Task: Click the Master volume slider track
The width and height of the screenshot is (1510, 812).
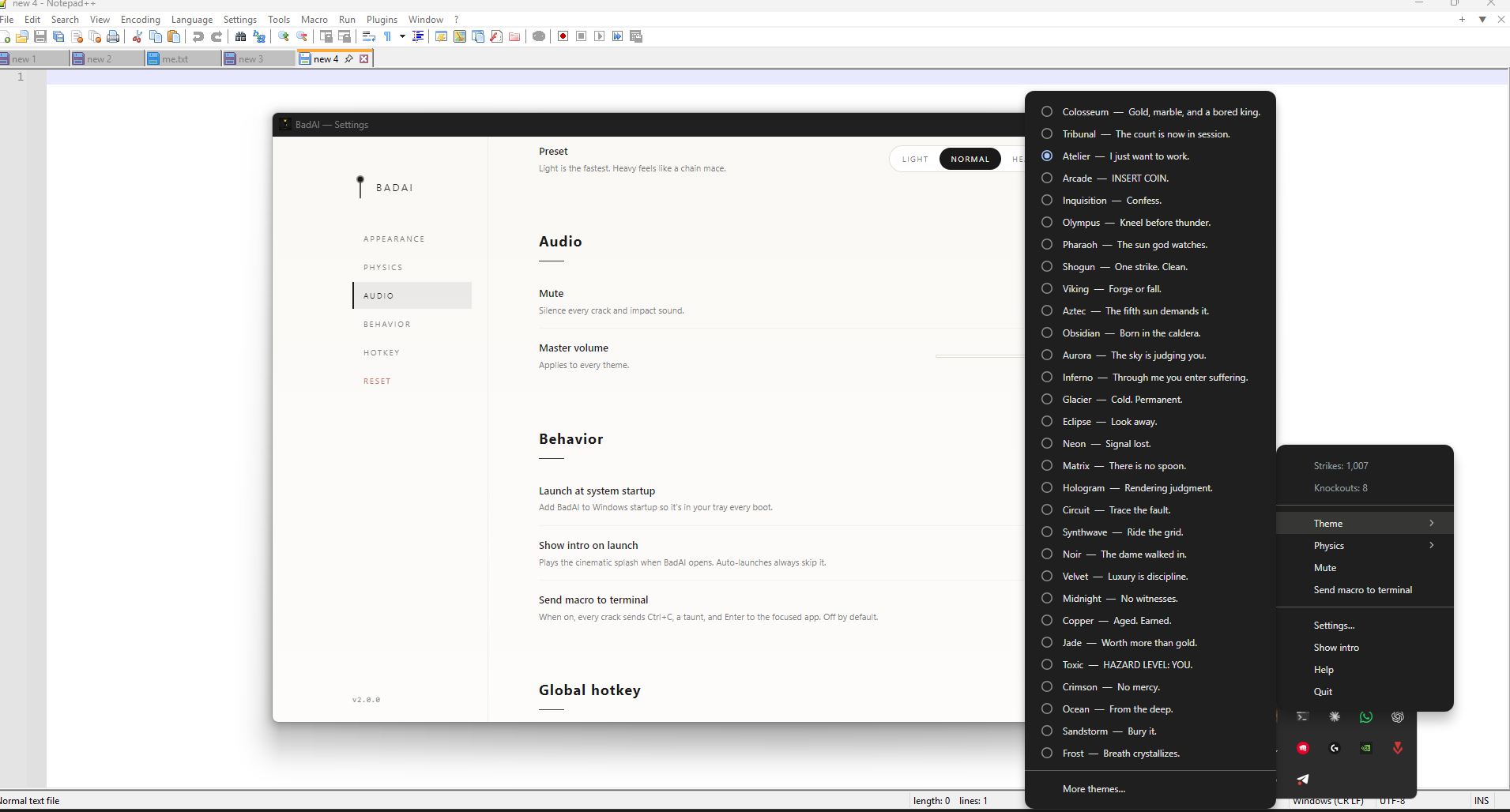Action: tap(980, 356)
